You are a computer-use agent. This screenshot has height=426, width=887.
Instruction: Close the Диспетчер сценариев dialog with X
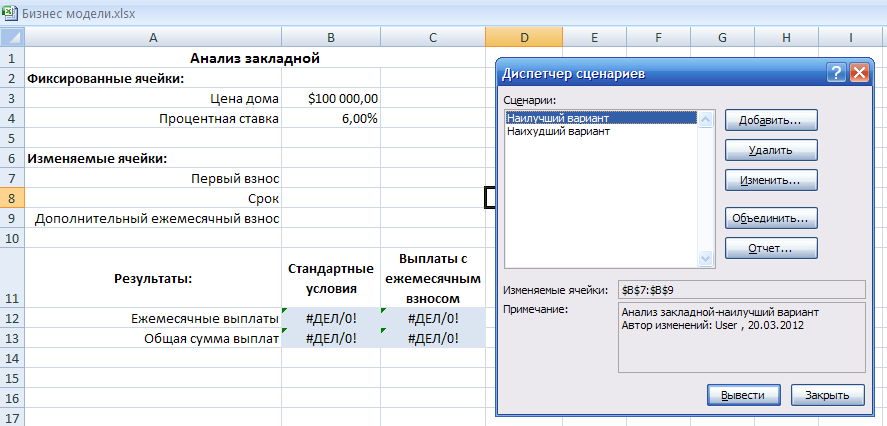pyautogui.click(x=858, y=74)
